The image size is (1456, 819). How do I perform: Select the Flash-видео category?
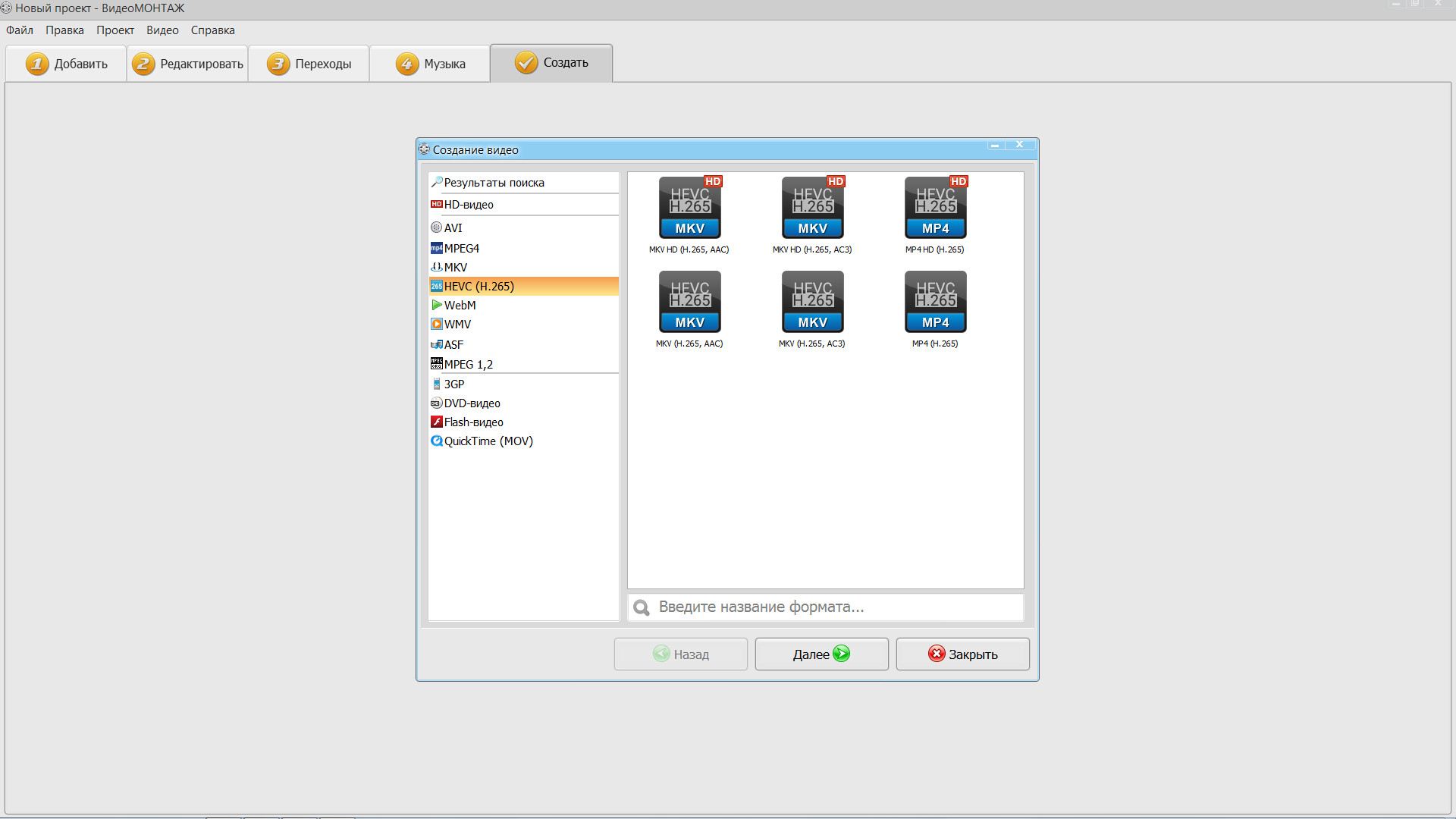pyautogui.click(x=524, y=422)
